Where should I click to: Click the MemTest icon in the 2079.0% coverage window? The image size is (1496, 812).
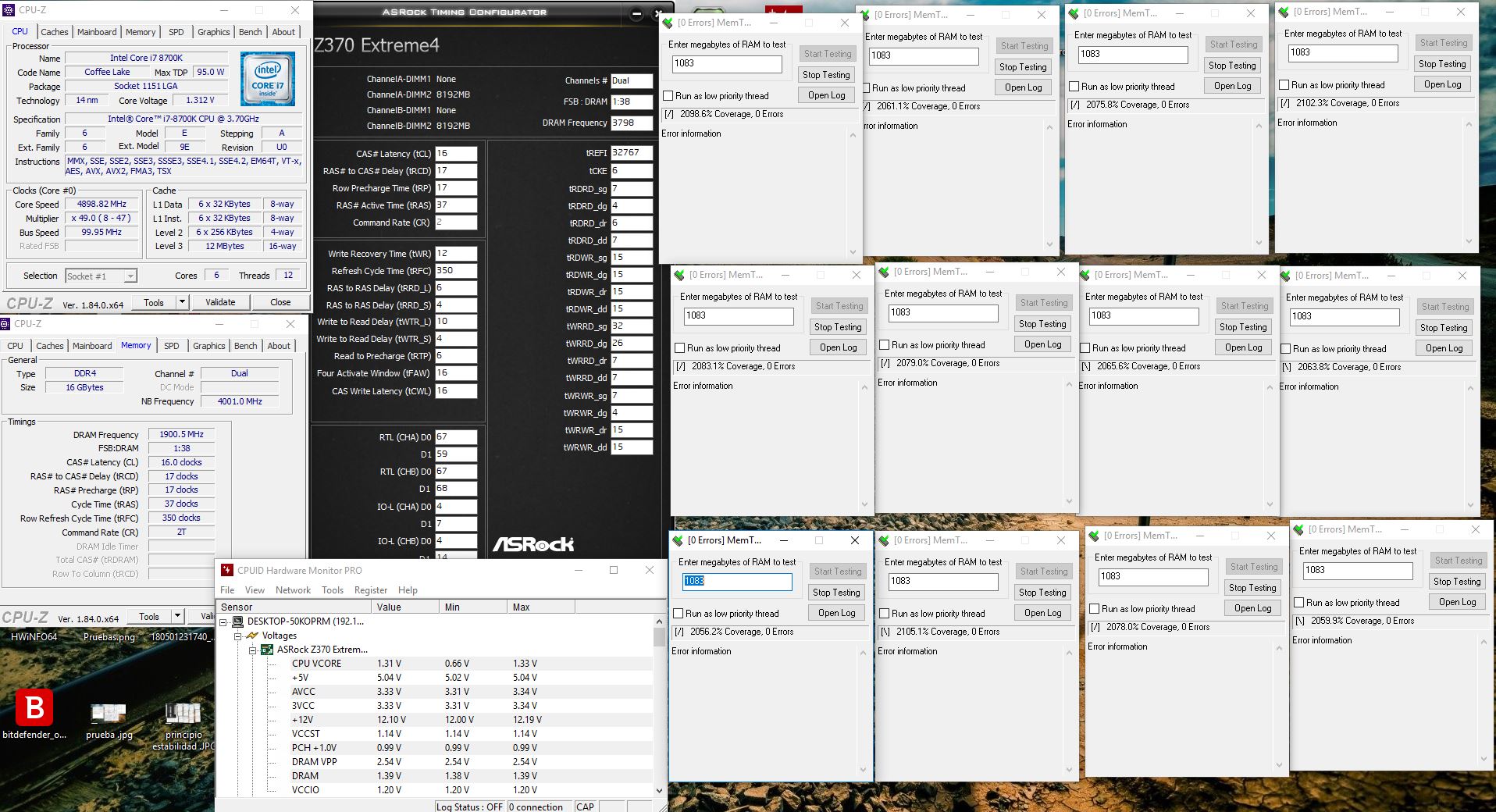[x=885, y=272]
